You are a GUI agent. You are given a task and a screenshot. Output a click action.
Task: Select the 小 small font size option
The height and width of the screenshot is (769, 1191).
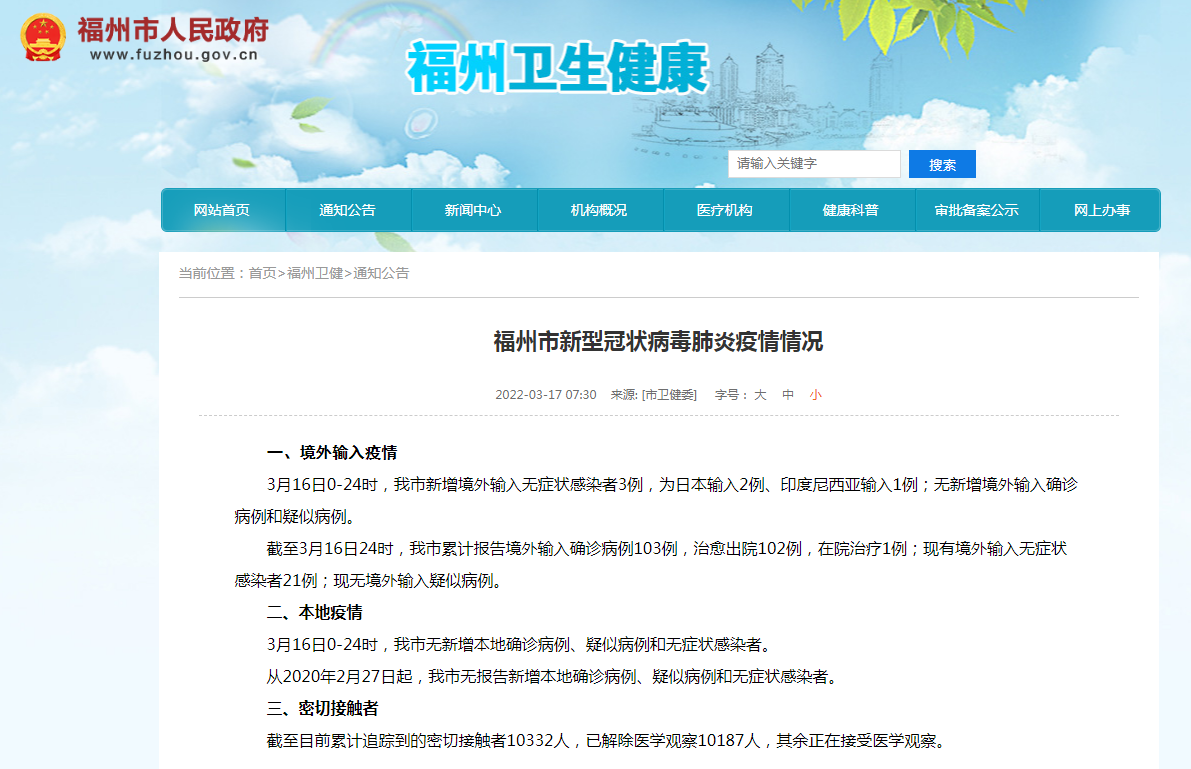tap(815, 395)
